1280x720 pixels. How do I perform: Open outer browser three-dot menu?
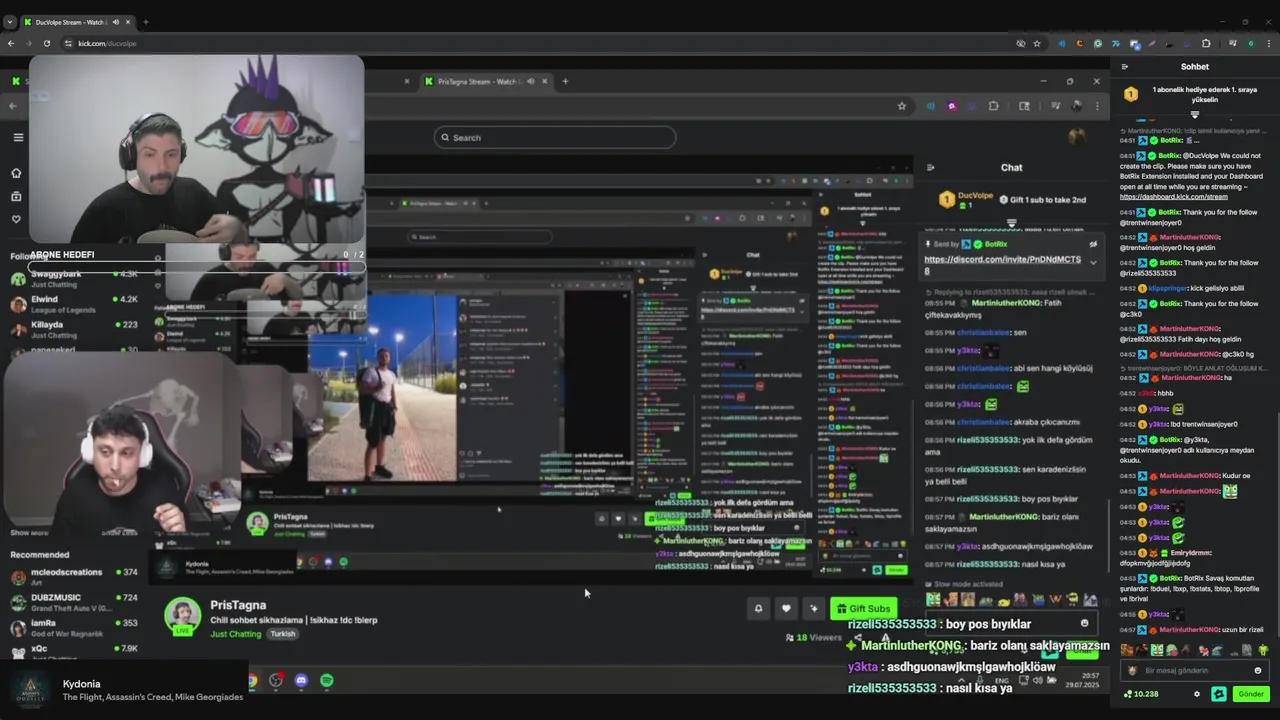click(1267, 43)
